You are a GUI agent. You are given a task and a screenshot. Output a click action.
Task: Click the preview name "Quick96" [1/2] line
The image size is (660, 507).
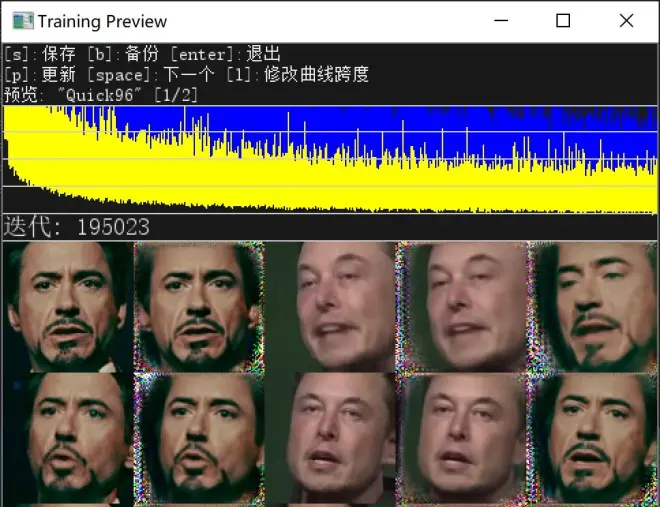[101, 95]
